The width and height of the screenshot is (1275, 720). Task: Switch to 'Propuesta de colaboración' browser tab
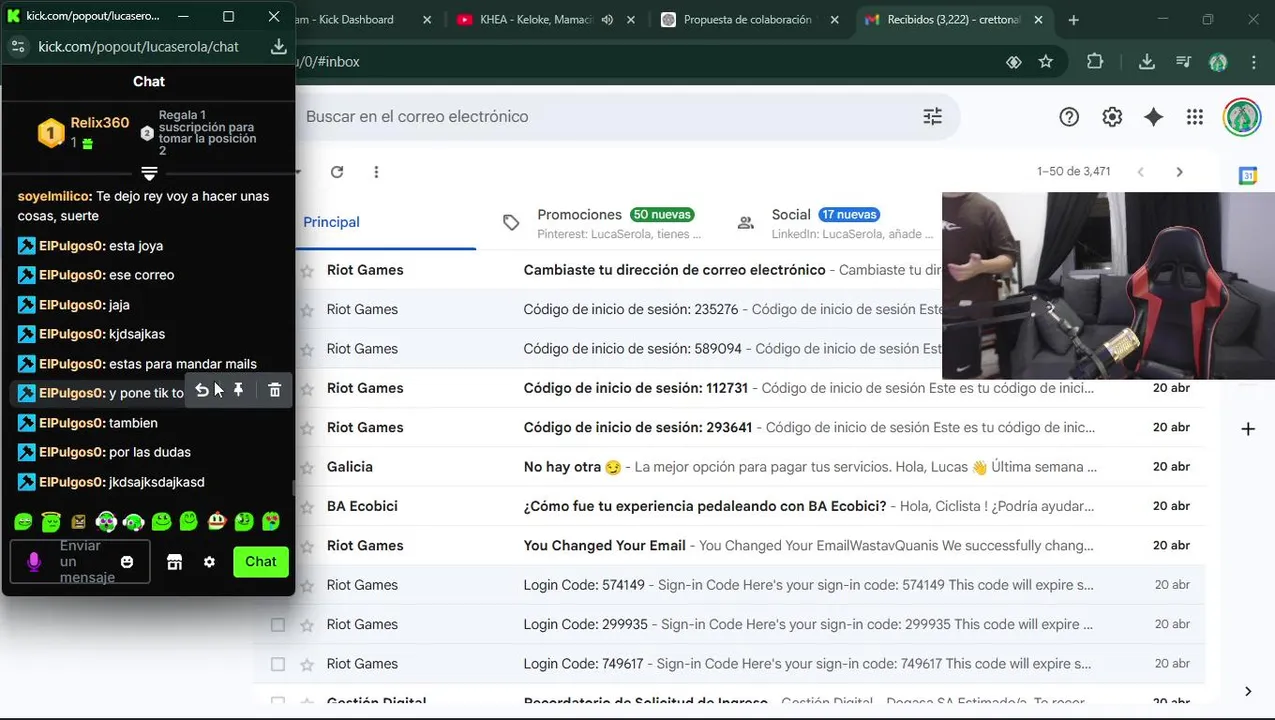click(747, 19)
